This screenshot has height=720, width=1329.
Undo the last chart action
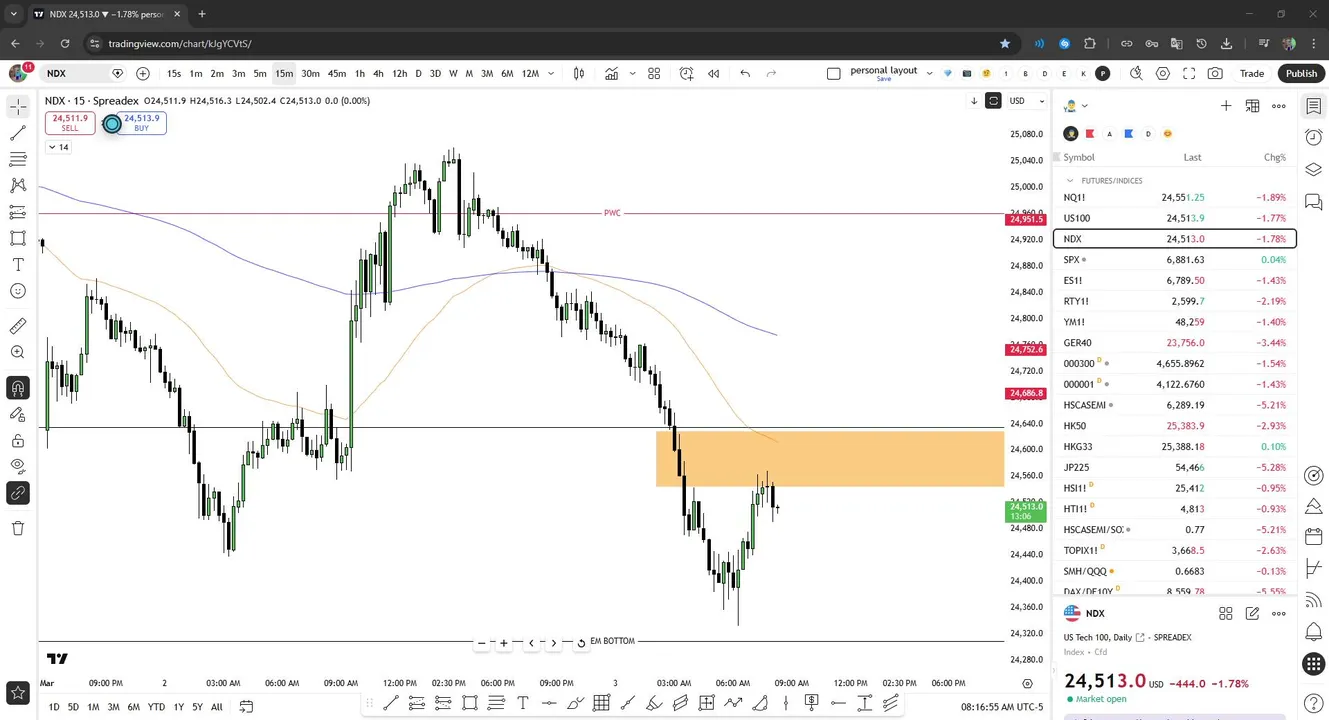[745, 73]
